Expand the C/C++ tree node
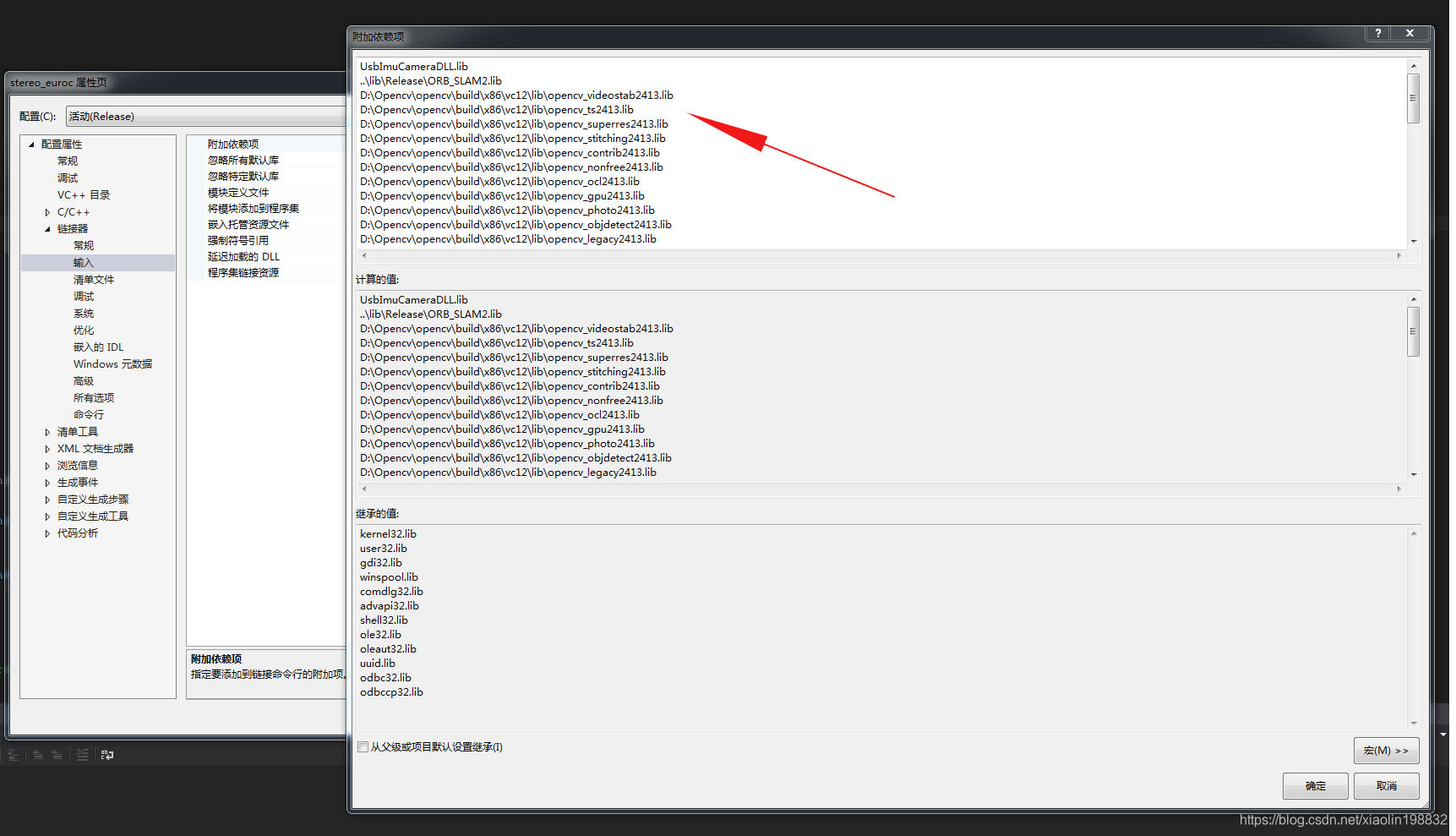Viewport: 1456px width, 836px height. [47, 212]
